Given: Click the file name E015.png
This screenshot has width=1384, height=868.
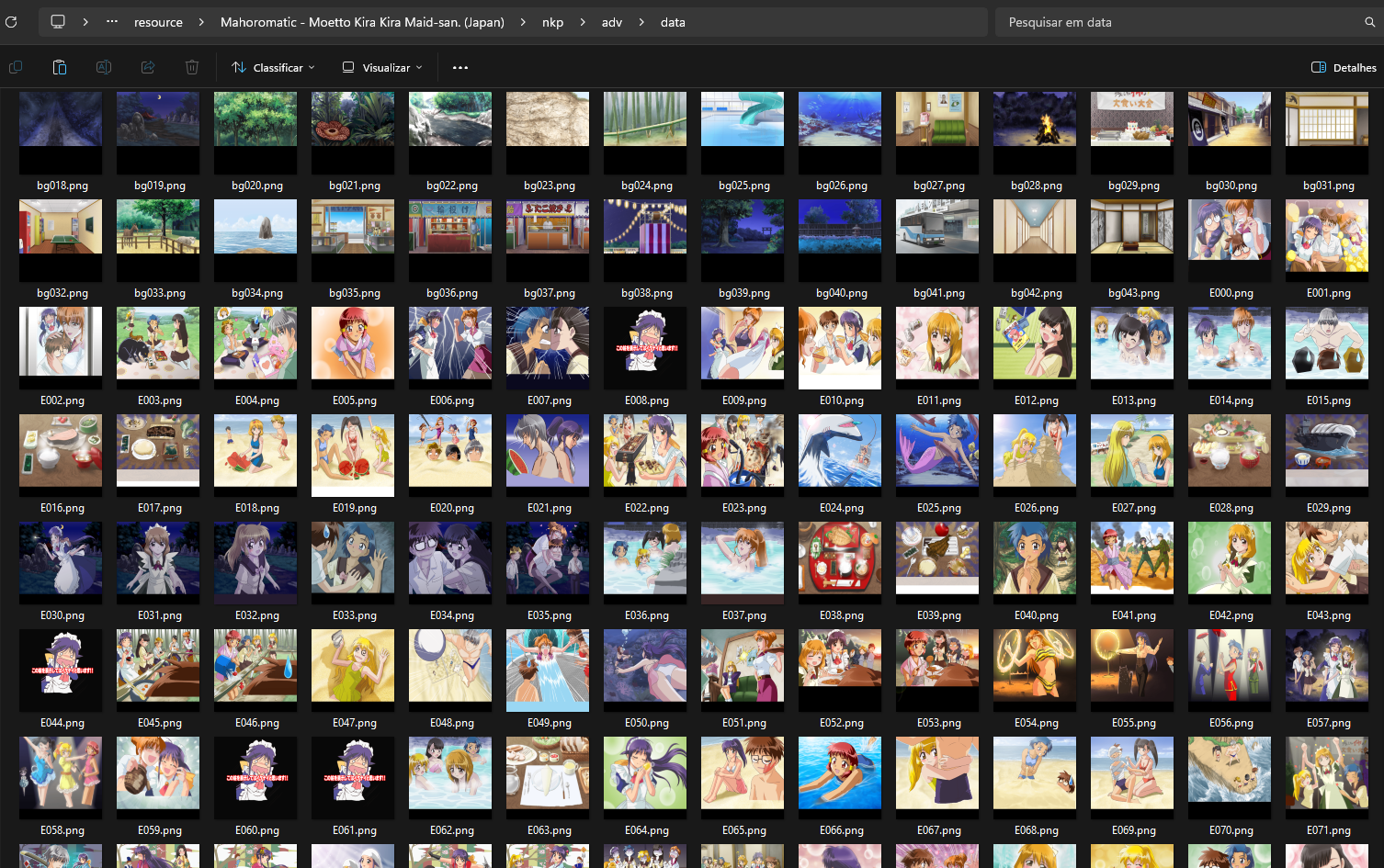Looking at the screenshot, I should coord(1329,400).
